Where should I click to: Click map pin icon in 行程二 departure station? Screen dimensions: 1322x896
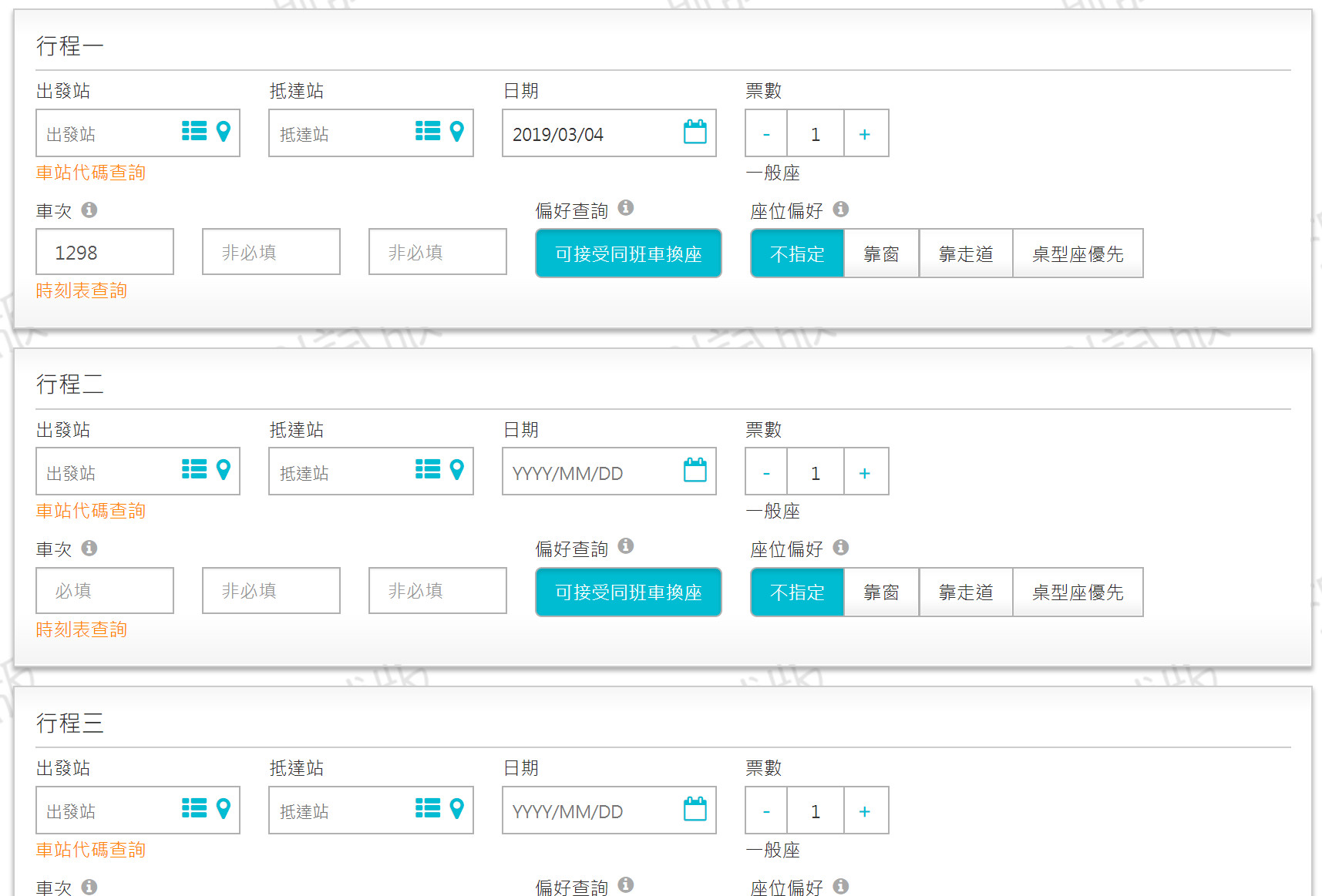tap(224, 470)
